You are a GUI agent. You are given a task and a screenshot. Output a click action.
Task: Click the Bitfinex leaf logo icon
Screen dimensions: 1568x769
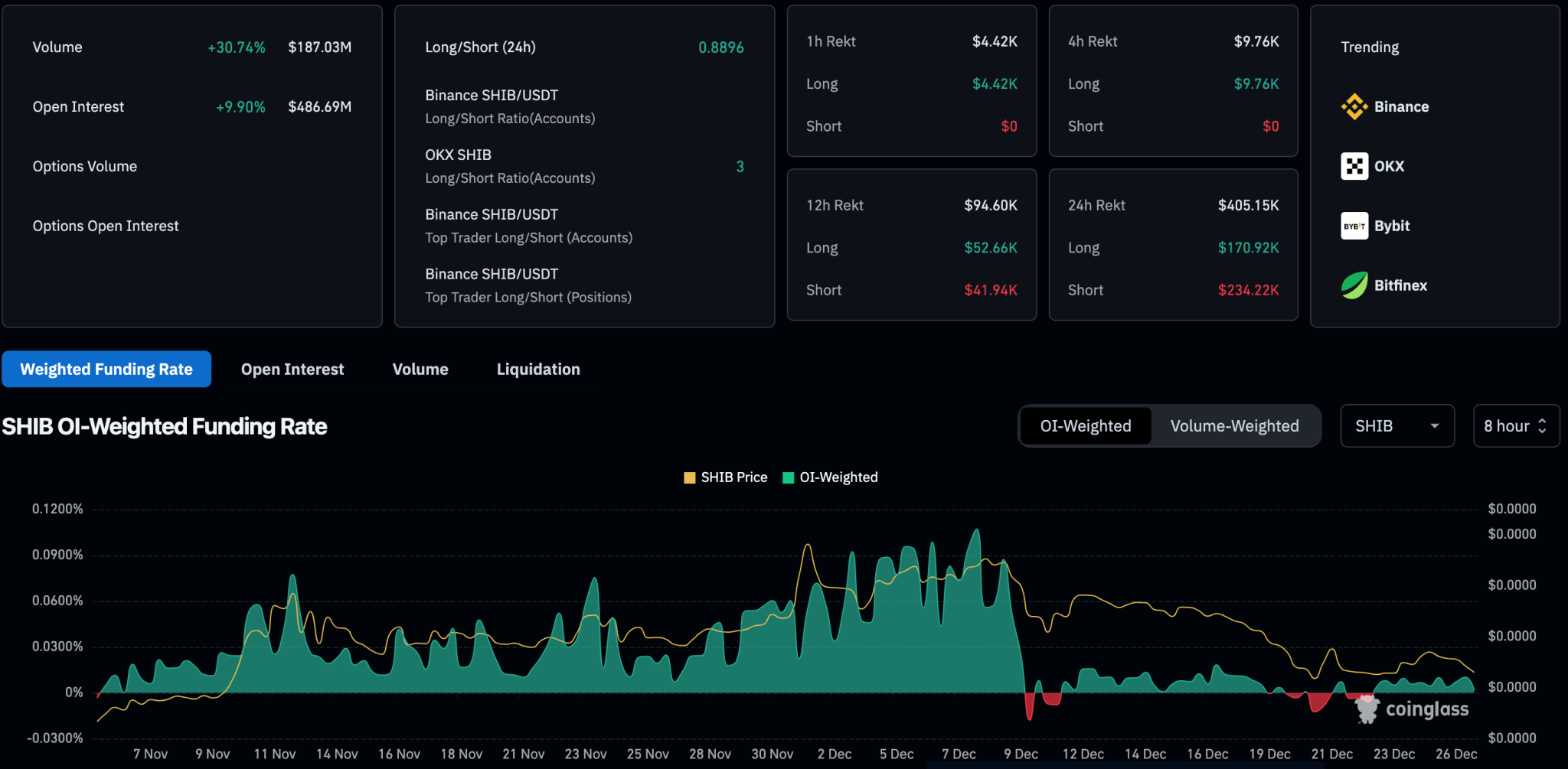pos(1354,285)
